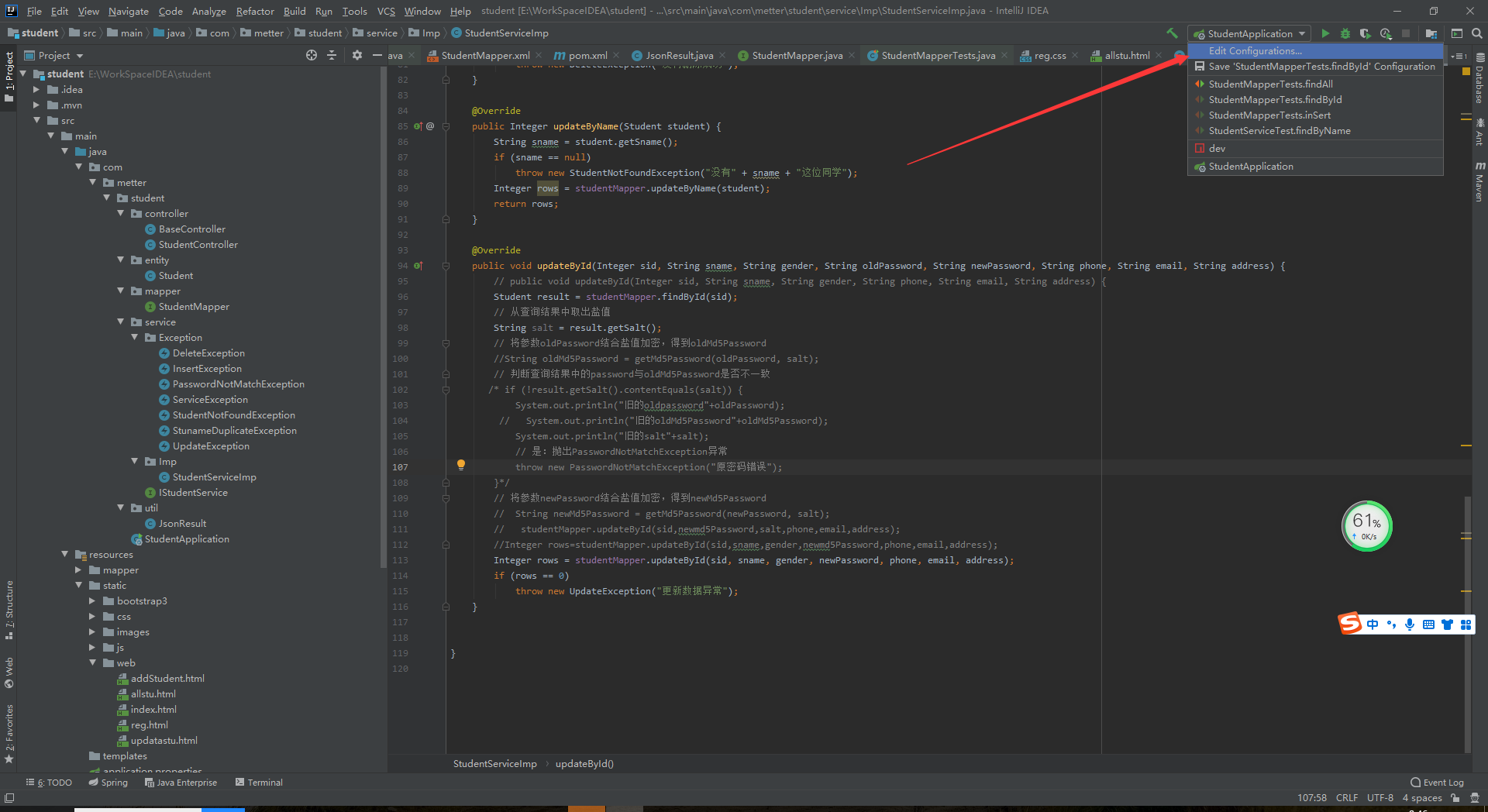Open the Analyze menu

tap(208, 11)
